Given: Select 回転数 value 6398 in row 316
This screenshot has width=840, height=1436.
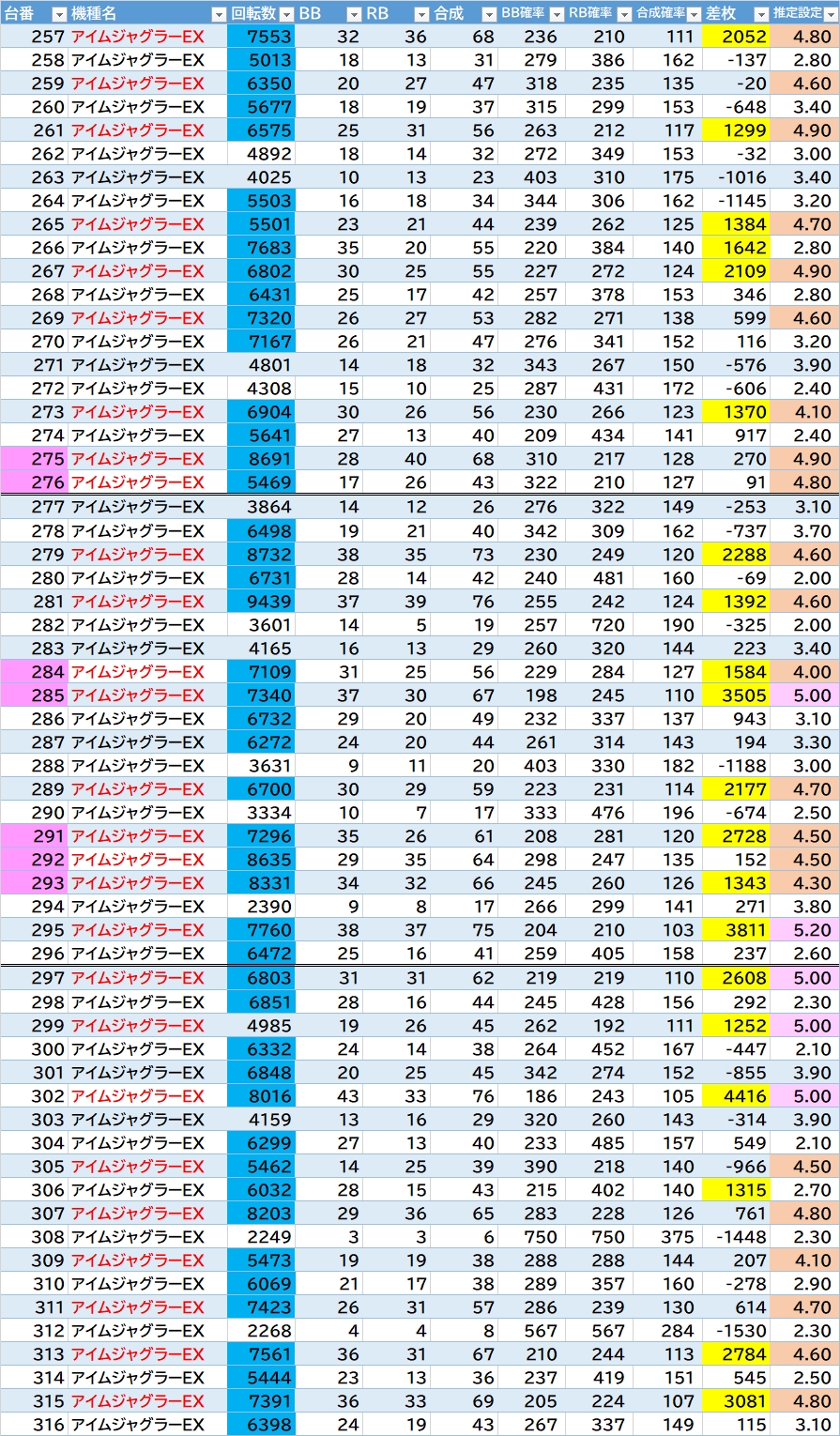Looking at the screenshot, I should coord(261,1425).
